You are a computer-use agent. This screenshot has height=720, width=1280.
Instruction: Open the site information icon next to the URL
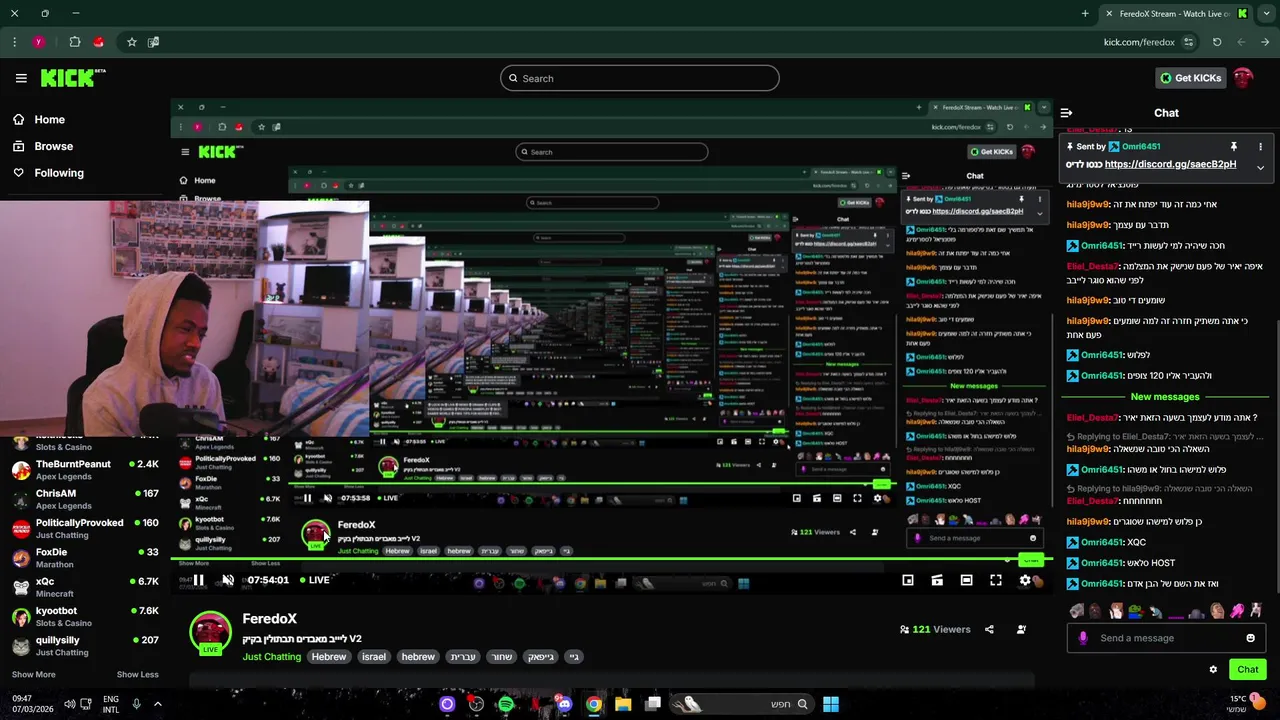pyautogui.click(x=1188, y=42)
